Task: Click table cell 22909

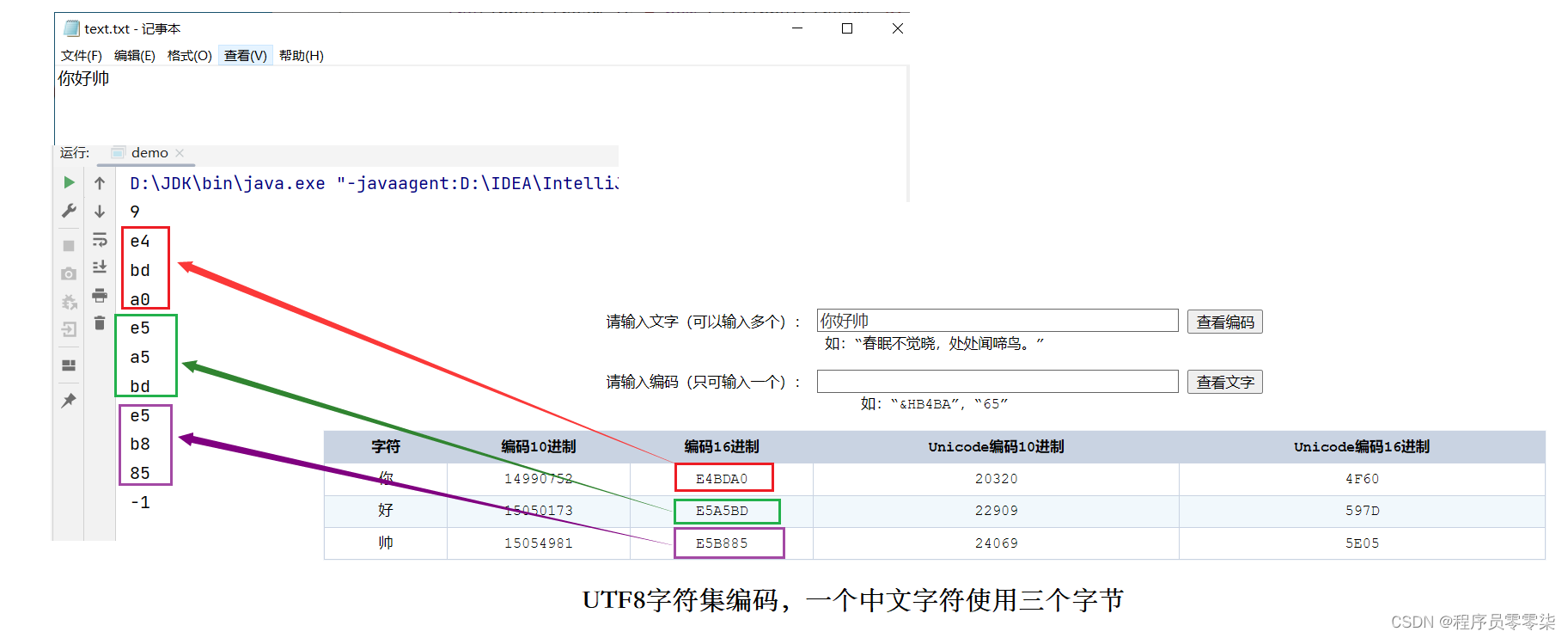Action: coord(997,511)
